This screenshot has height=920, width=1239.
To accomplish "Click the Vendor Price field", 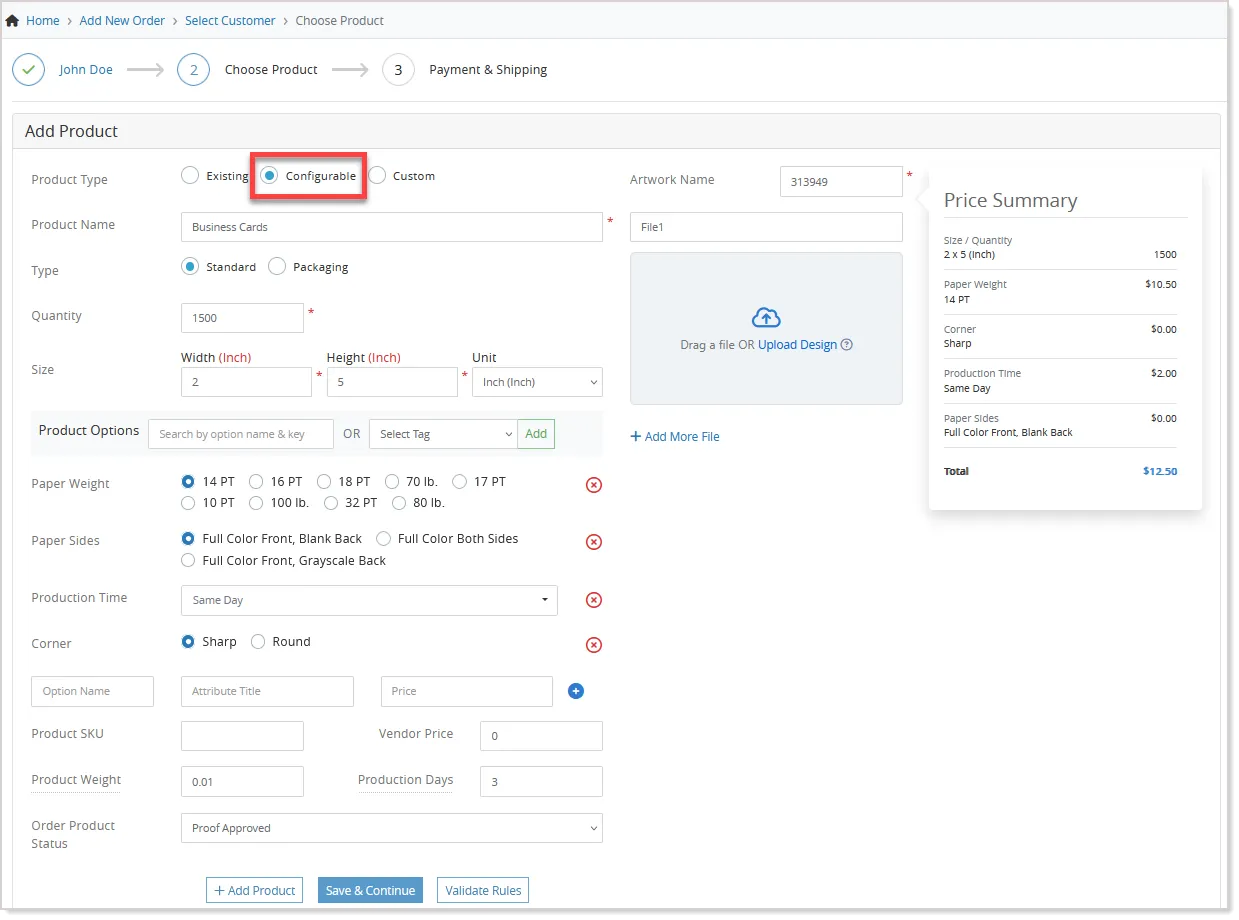I will tap(541, 736).
